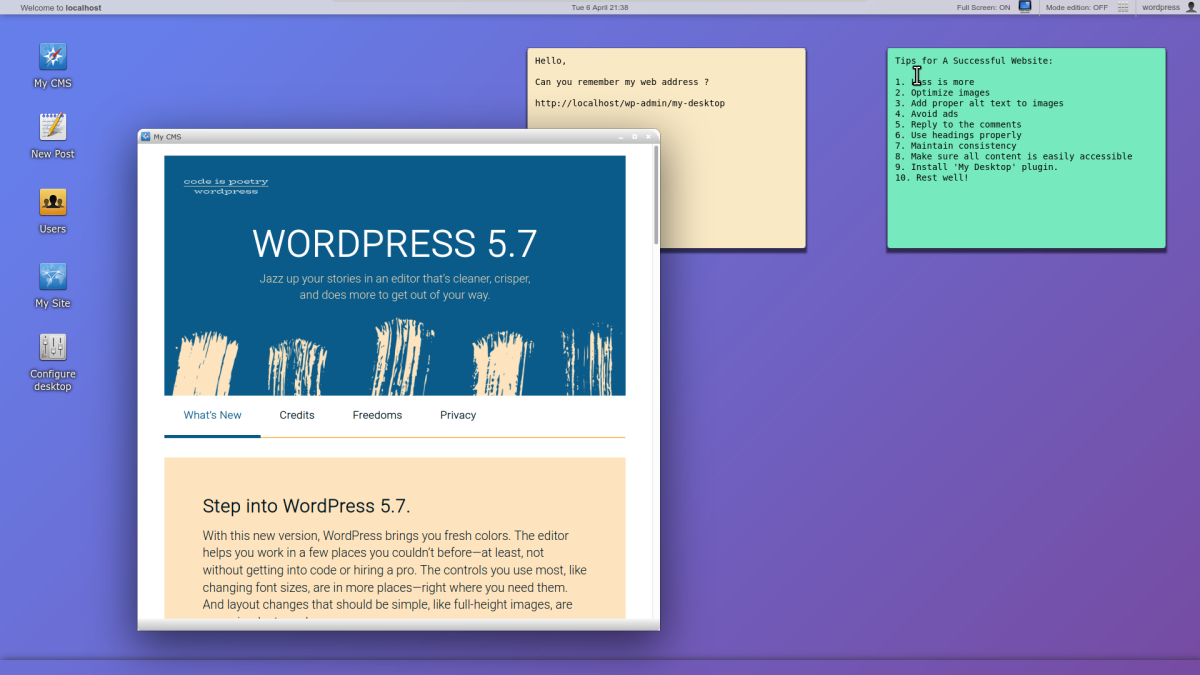Click the My CMS window vertical scrollbar
Screen dimensions: 1200x675
[x=656, y=200]
